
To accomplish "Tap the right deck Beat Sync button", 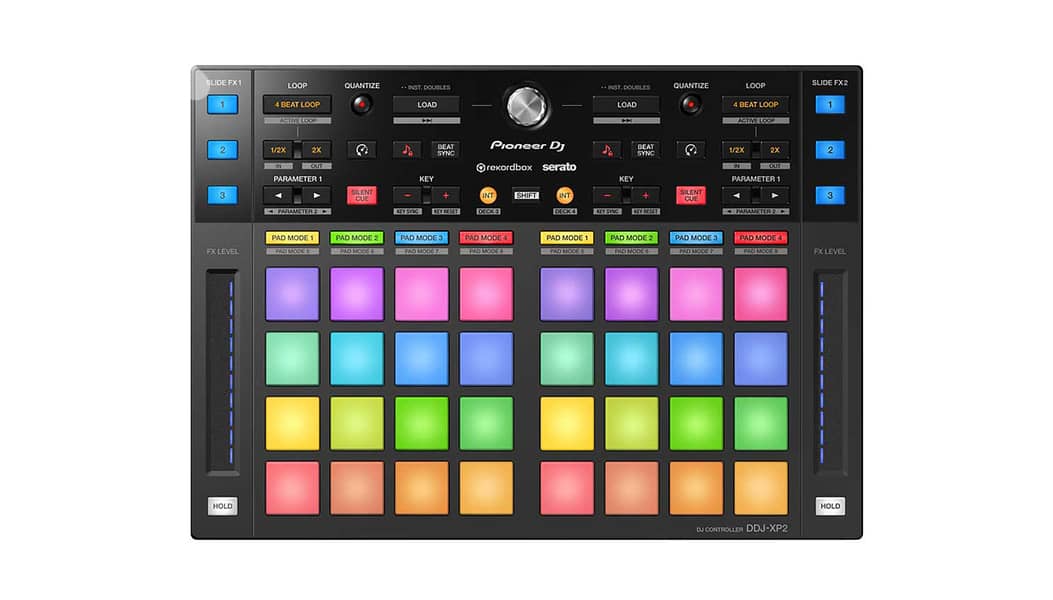I will coord(645,150).
